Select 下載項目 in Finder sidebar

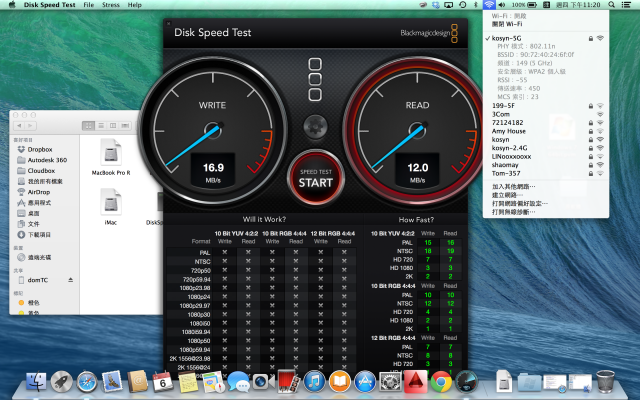pyautogui.click(x=39, y=235)
